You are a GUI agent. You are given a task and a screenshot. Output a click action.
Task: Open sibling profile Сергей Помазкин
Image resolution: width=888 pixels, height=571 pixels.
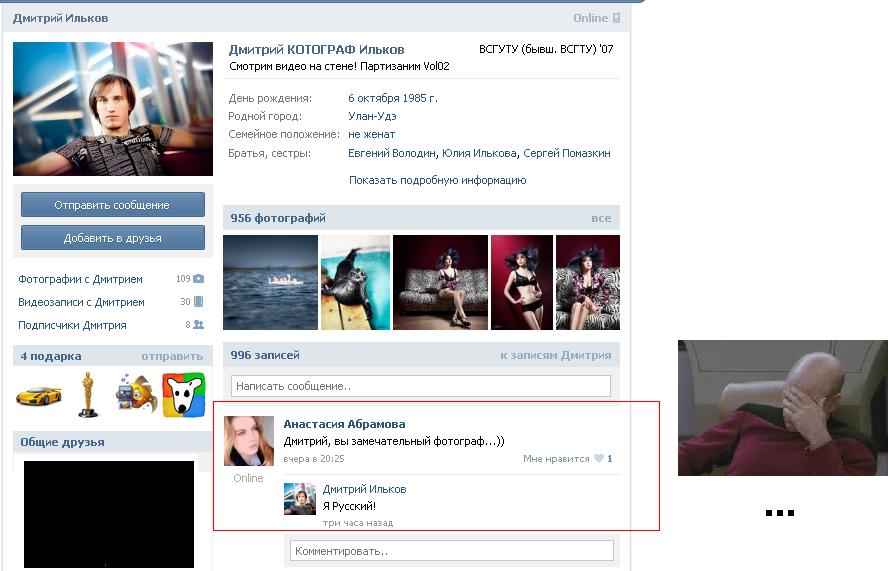(x=567, y=153)
